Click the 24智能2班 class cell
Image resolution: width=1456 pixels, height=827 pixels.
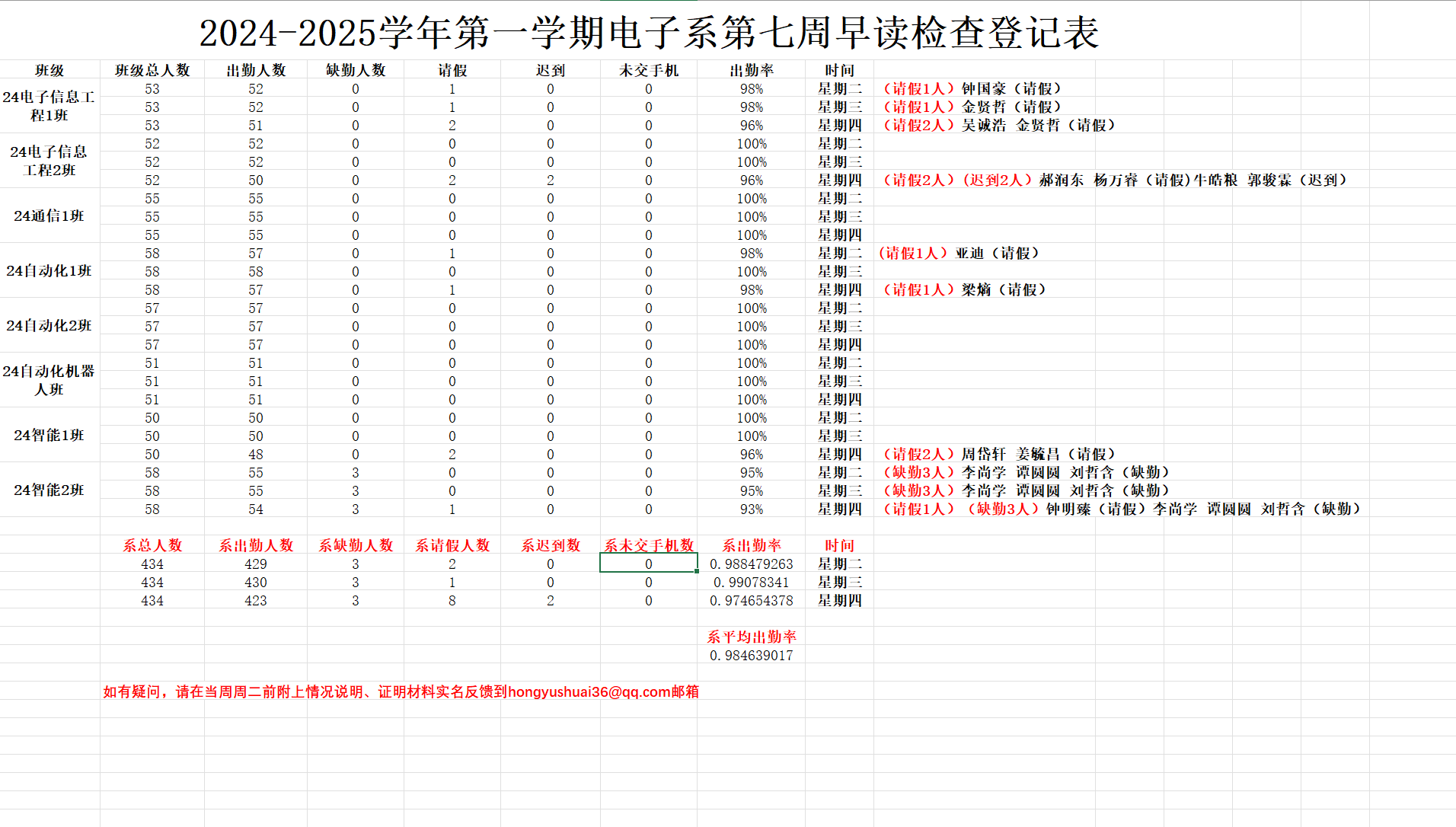tap(49, 490)
